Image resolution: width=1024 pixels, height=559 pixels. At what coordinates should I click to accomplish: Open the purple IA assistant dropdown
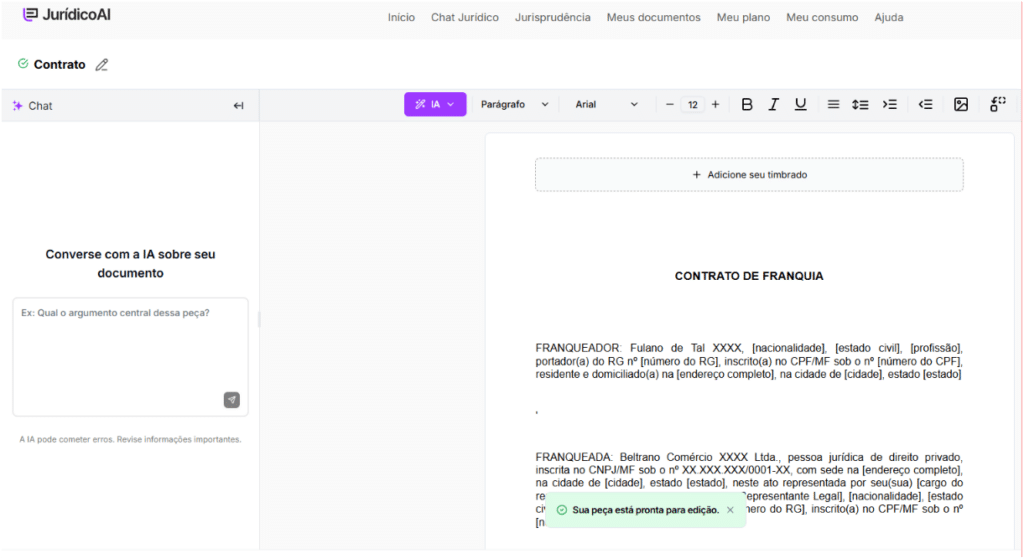[x=435, y=104]
